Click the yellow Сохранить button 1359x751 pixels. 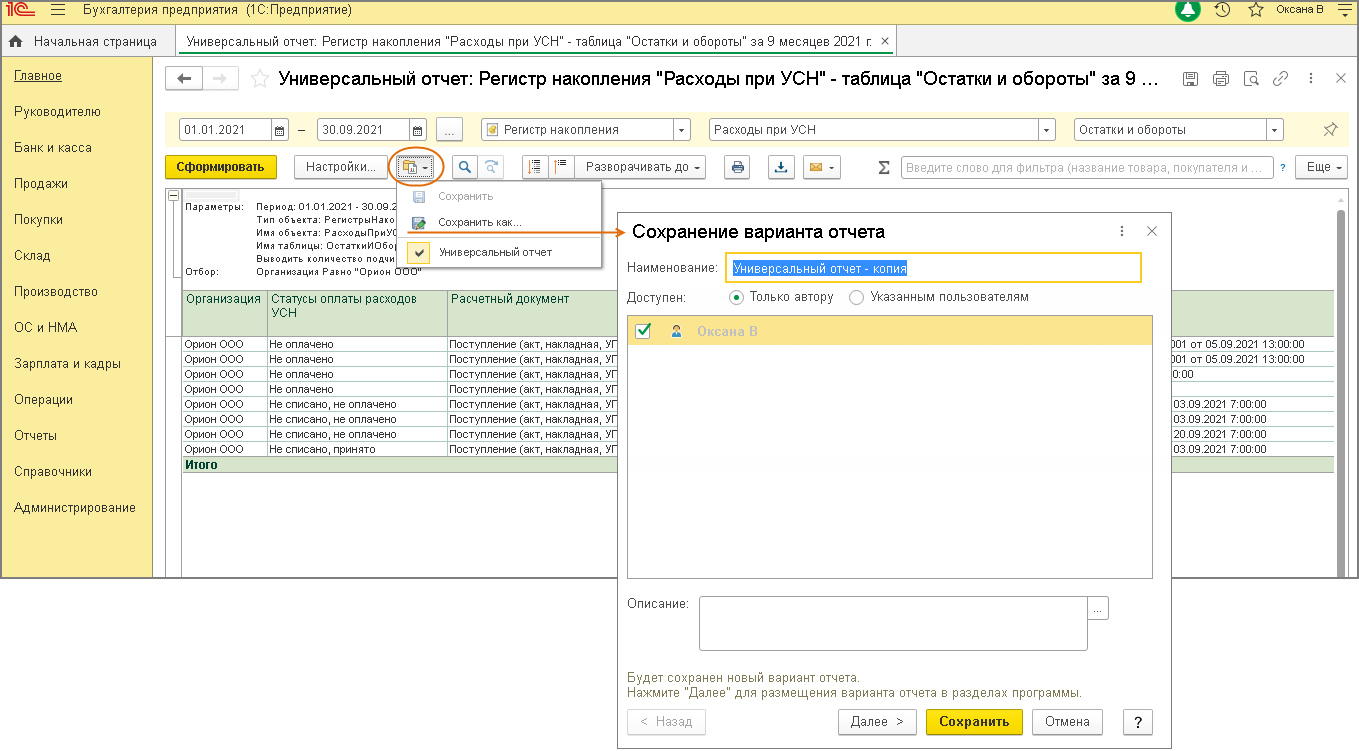coord(974,722)
